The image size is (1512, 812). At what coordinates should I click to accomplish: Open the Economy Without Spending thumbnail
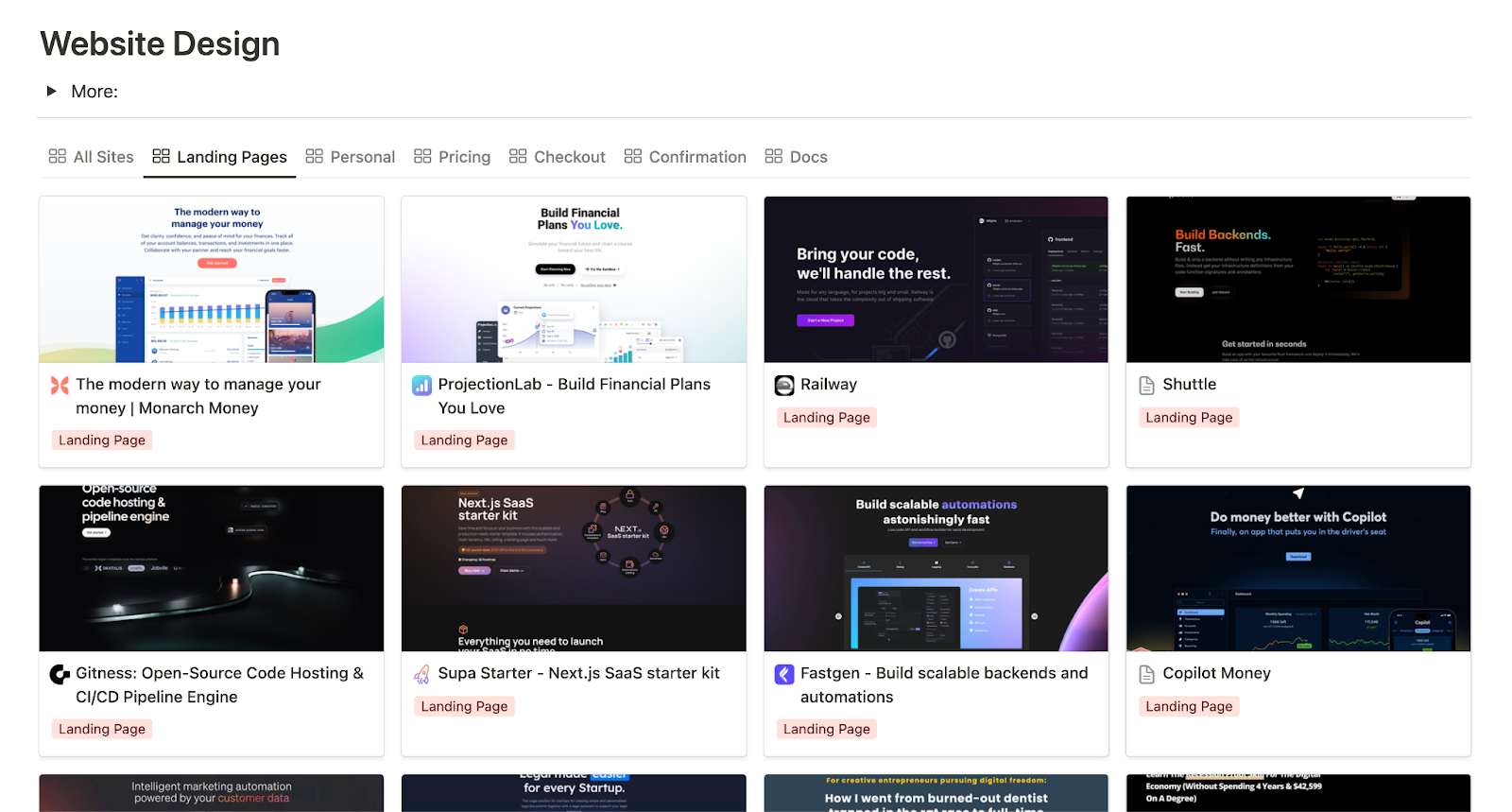point(1298,793)
